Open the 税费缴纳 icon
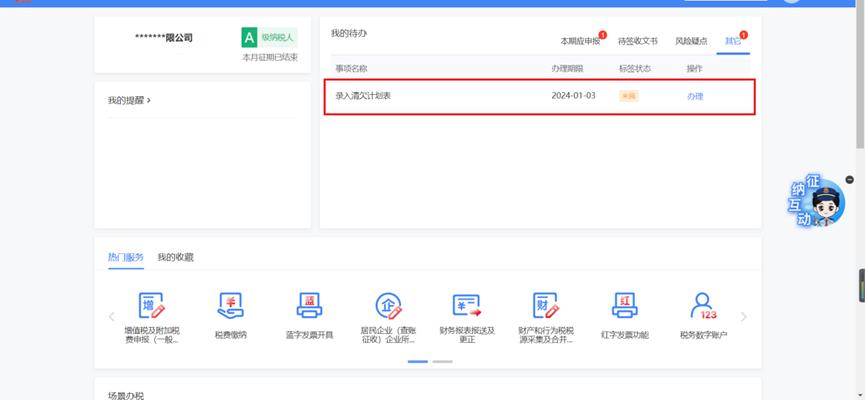This screenshot has height=400, width=865. pos(231,305)
